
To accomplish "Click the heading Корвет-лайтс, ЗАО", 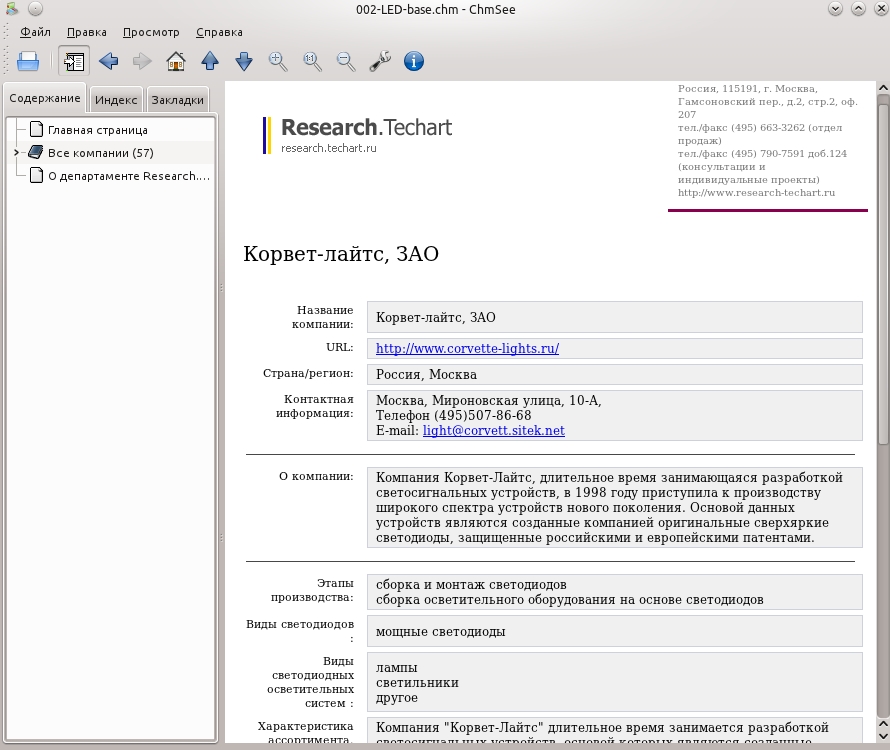I will tap(341, 254).
